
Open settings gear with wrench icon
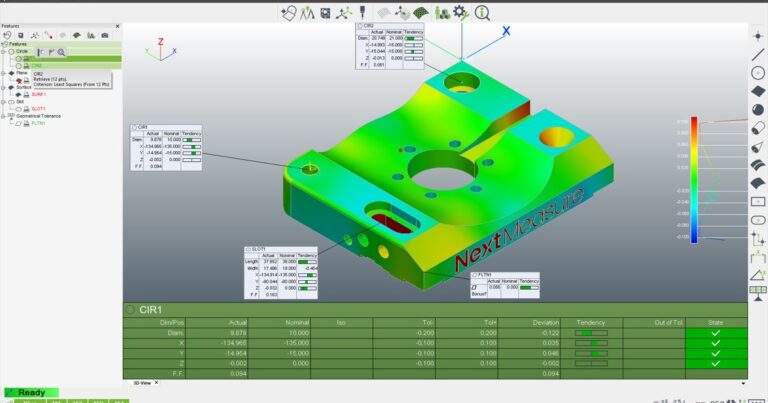461,13
